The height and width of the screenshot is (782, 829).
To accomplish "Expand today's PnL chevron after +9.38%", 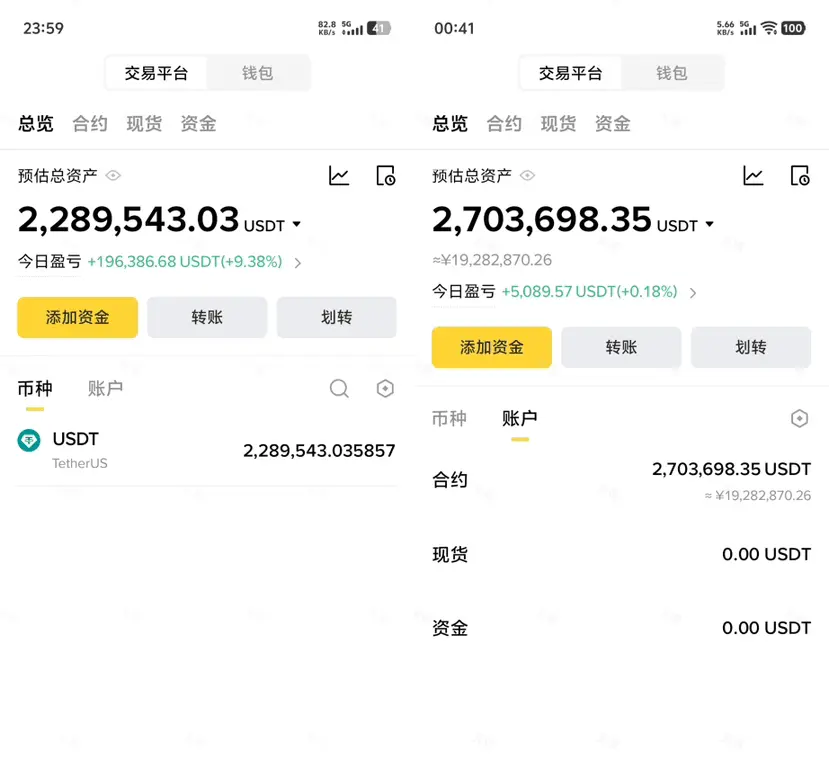I will point(298,263).
